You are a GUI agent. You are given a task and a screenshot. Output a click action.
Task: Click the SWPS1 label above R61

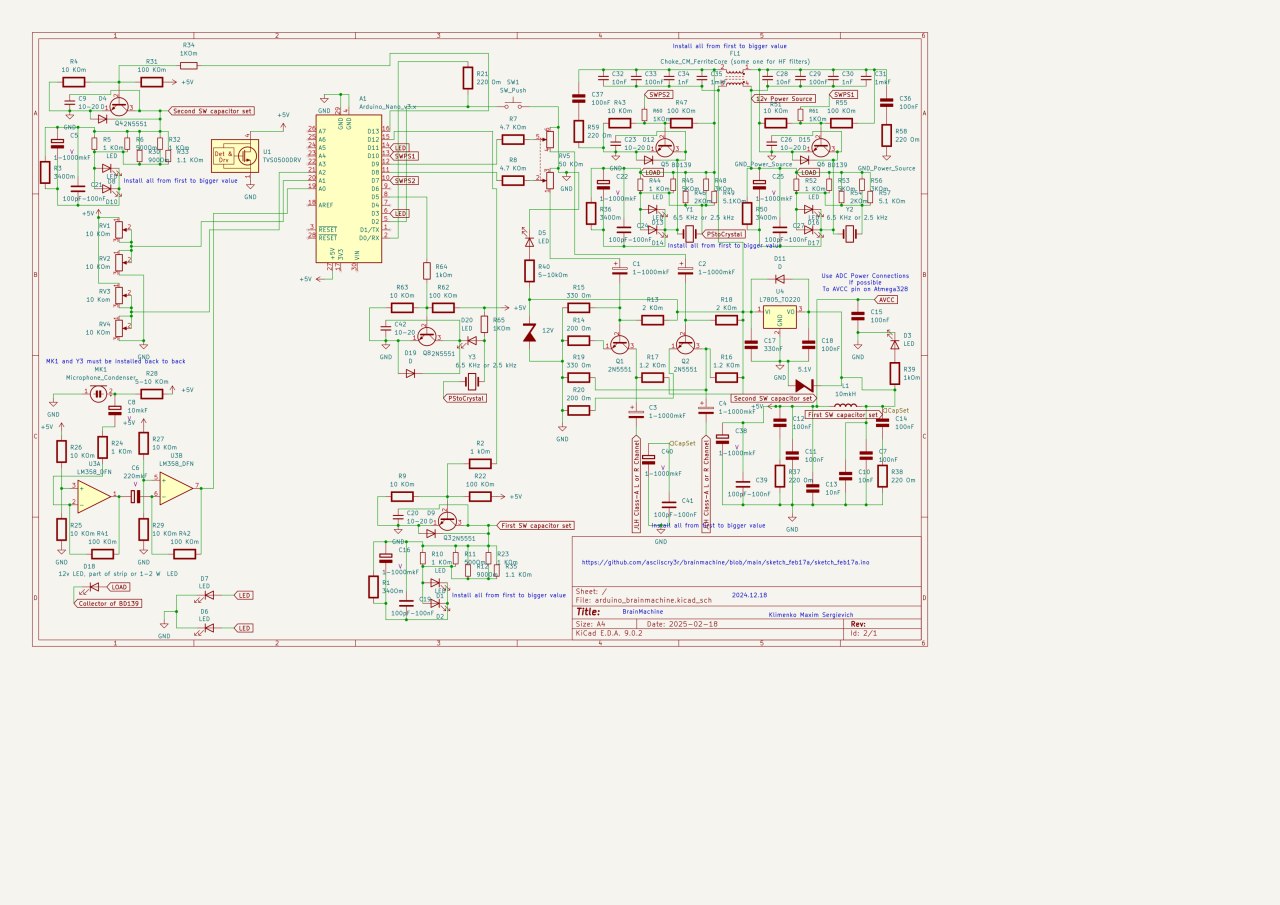pyautogui.click(x=845, y=94)
